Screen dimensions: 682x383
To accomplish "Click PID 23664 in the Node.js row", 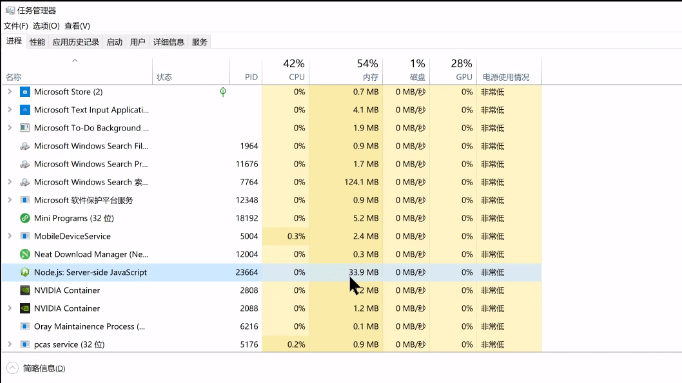I will (247, 272).
